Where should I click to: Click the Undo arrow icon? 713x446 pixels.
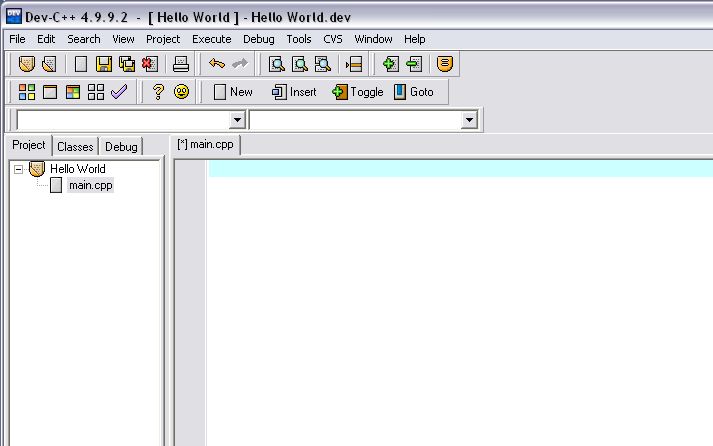click(x=216, y=64)
